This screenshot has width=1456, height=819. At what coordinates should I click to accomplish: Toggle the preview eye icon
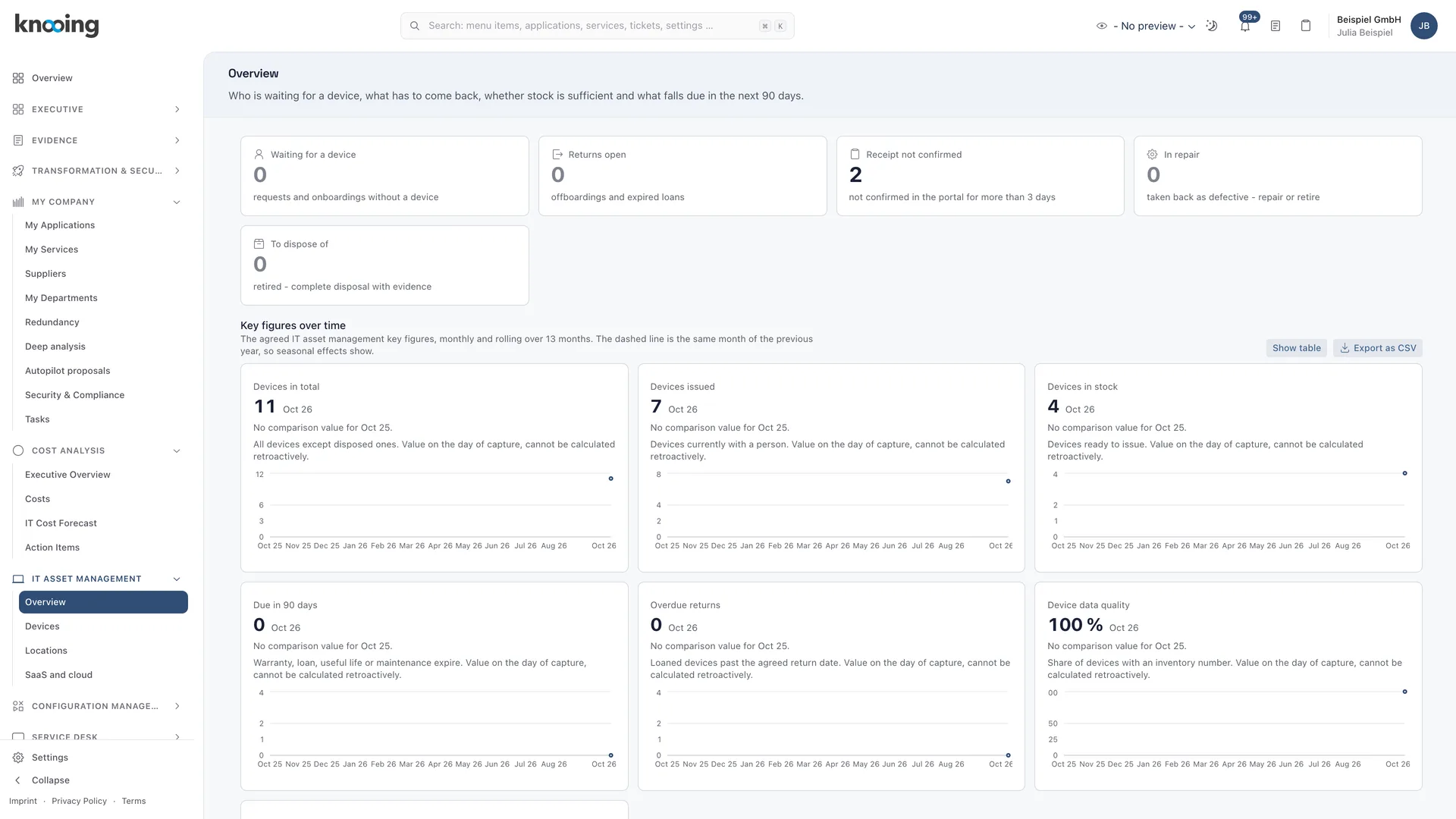click(1102, 26)
